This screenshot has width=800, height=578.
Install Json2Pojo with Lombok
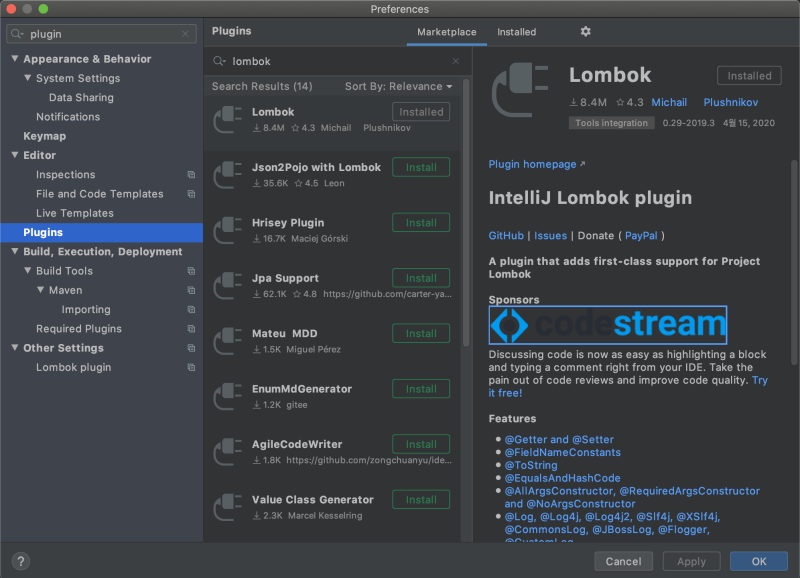[421, 167]
